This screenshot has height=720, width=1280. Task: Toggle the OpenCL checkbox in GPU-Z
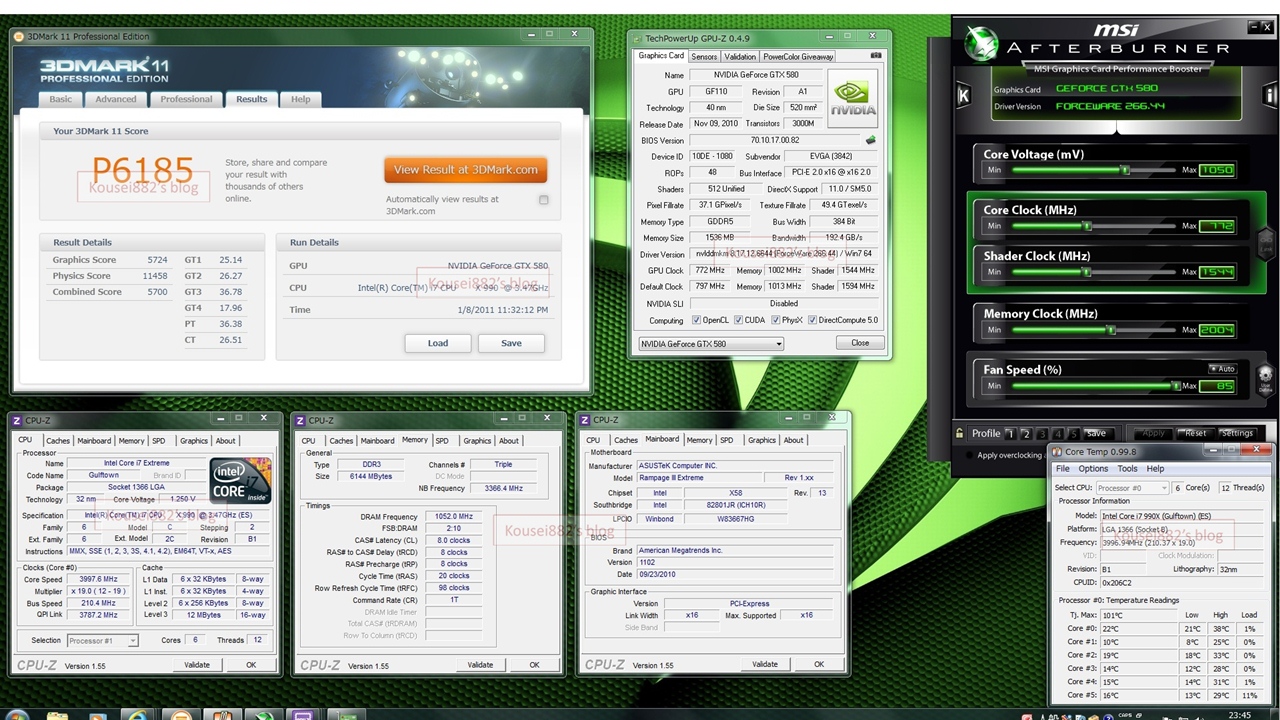[x=696, y=320]
